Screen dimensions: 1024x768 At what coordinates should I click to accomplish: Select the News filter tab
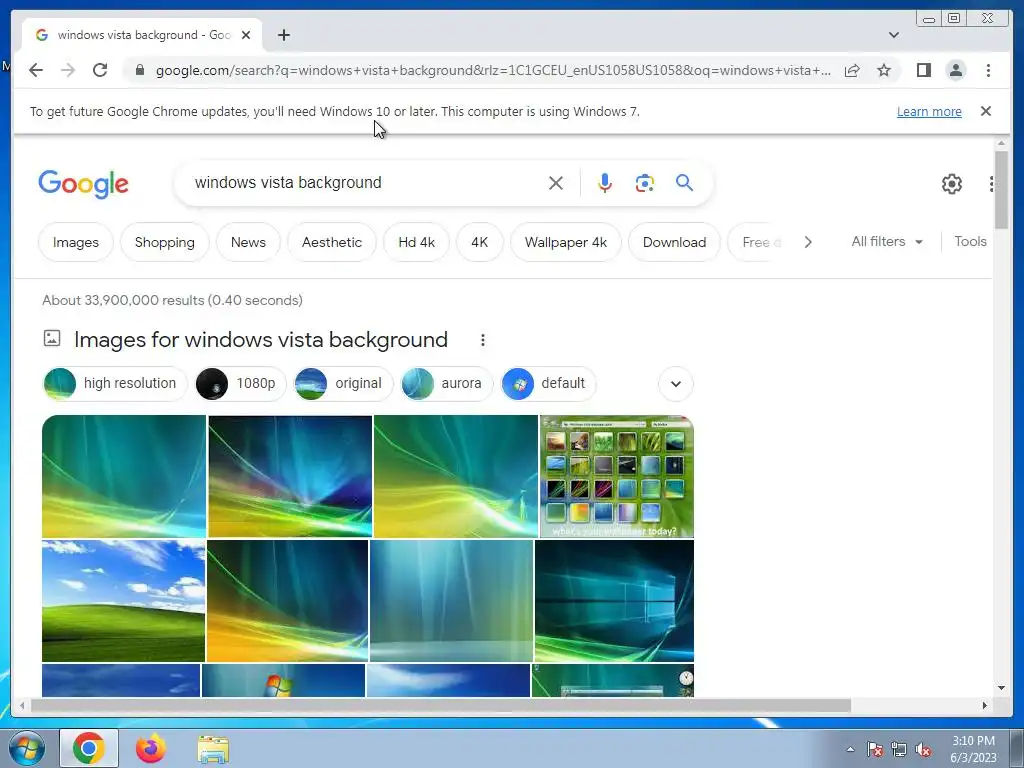click(x=248, y=242)
